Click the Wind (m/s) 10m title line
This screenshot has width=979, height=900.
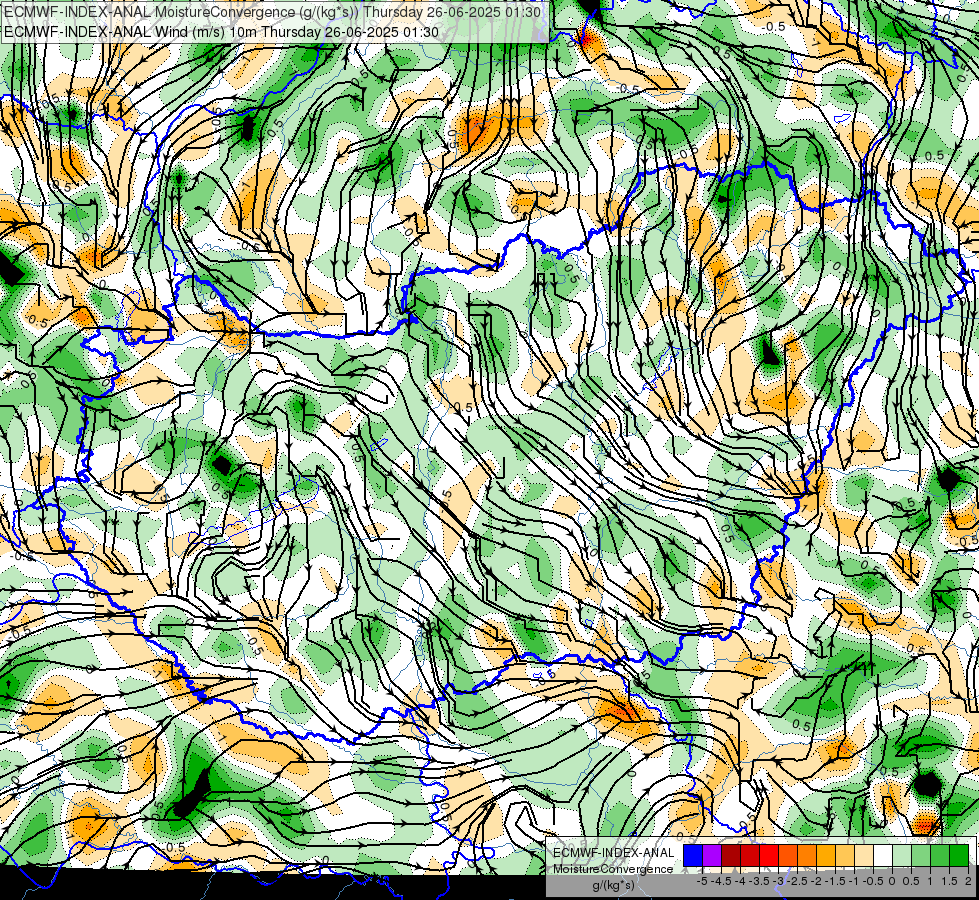pos(221,32)
